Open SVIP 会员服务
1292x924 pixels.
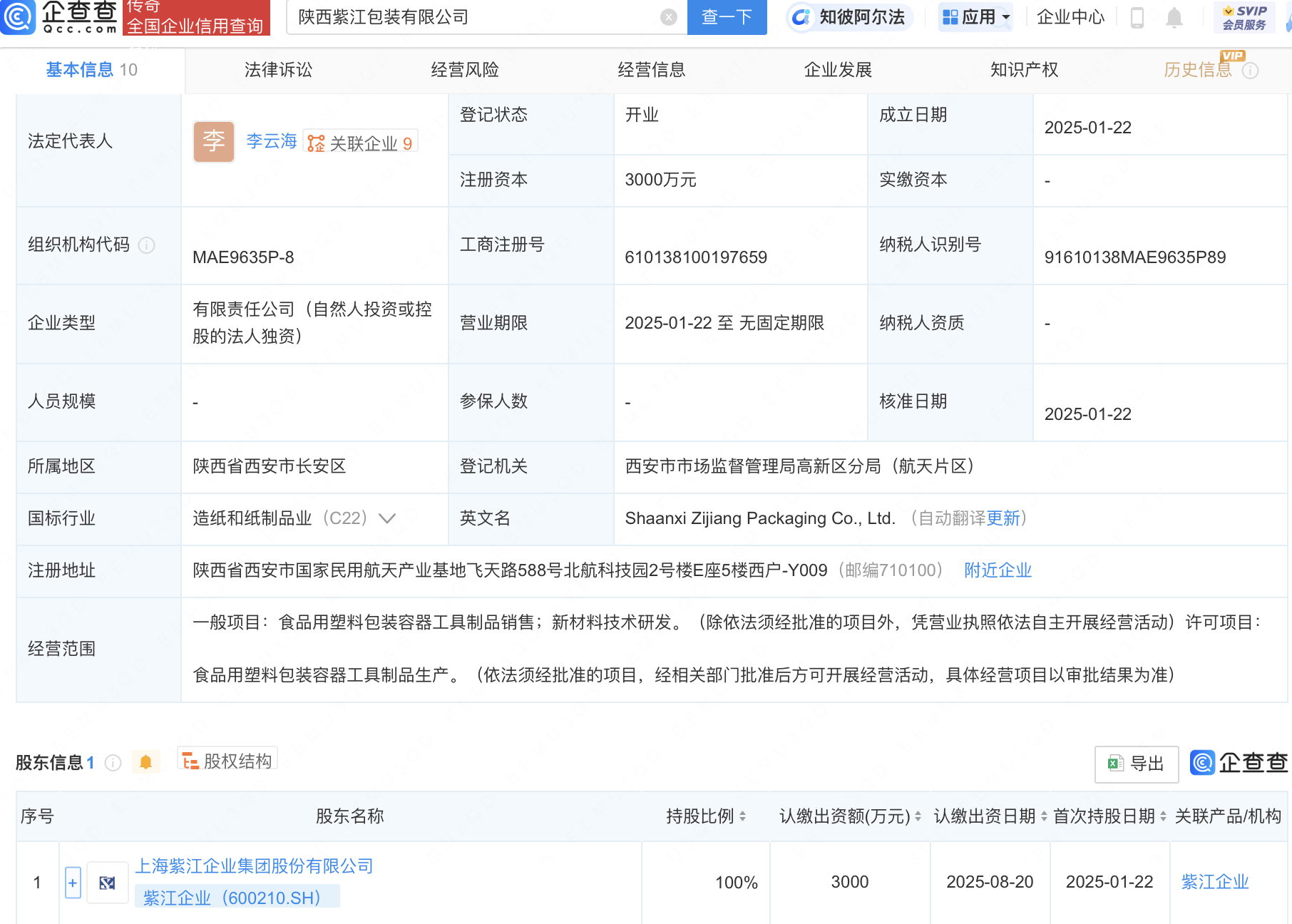[1244, 17]
